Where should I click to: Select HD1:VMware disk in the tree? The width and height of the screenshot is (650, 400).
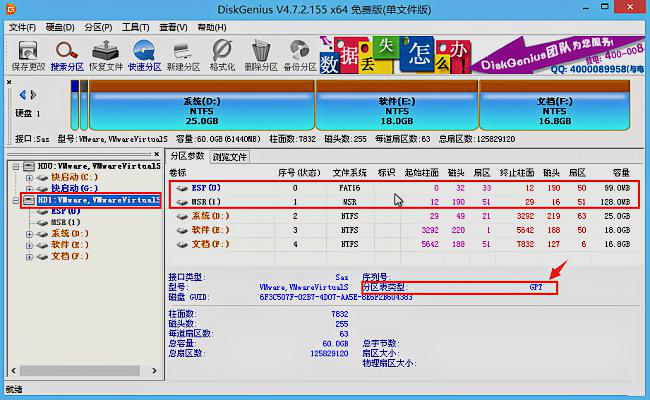pos(98,200)
